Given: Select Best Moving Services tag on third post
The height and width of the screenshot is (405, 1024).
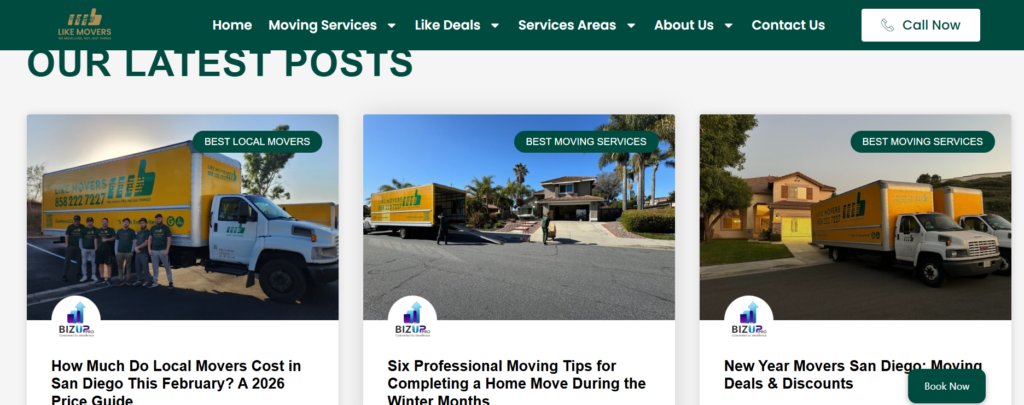Looking at the screenshot, I should pyautogui.click(x=922, y=142).
